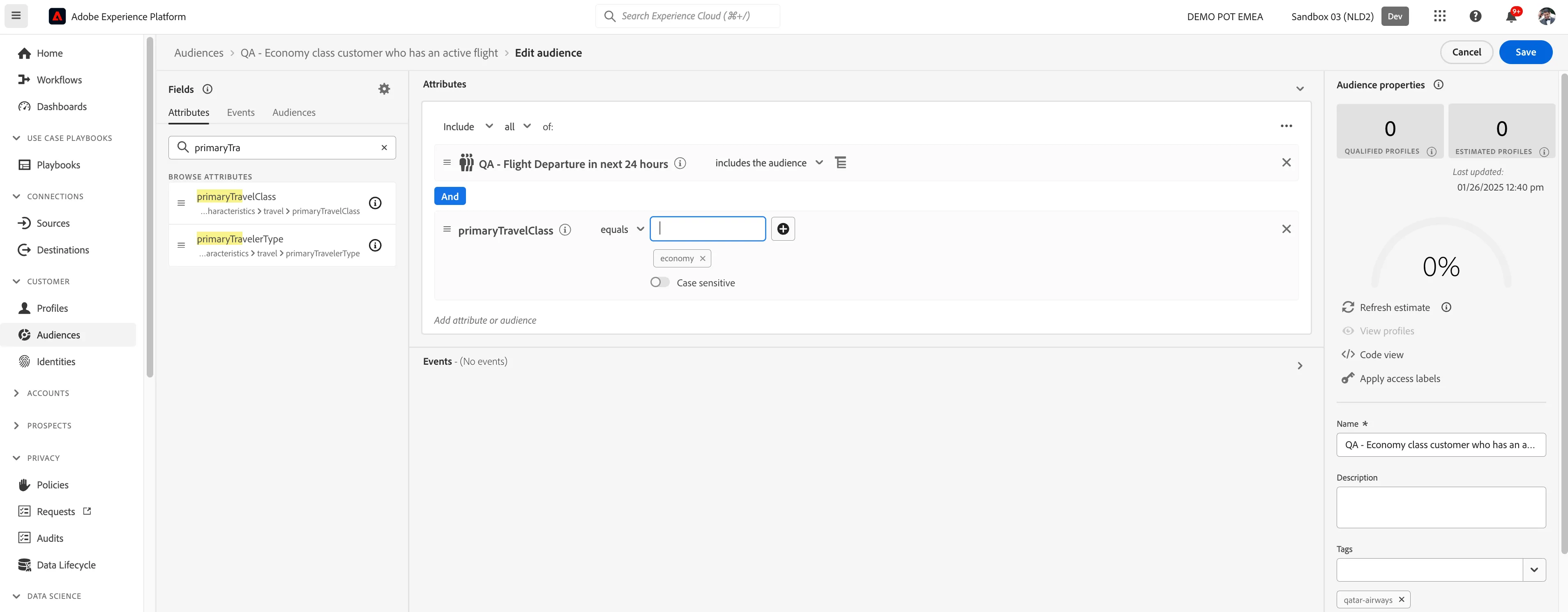The height and width of the screenshot is (612, 1568).
Task: Click Apply access labels
Action: pos(1391,378)
